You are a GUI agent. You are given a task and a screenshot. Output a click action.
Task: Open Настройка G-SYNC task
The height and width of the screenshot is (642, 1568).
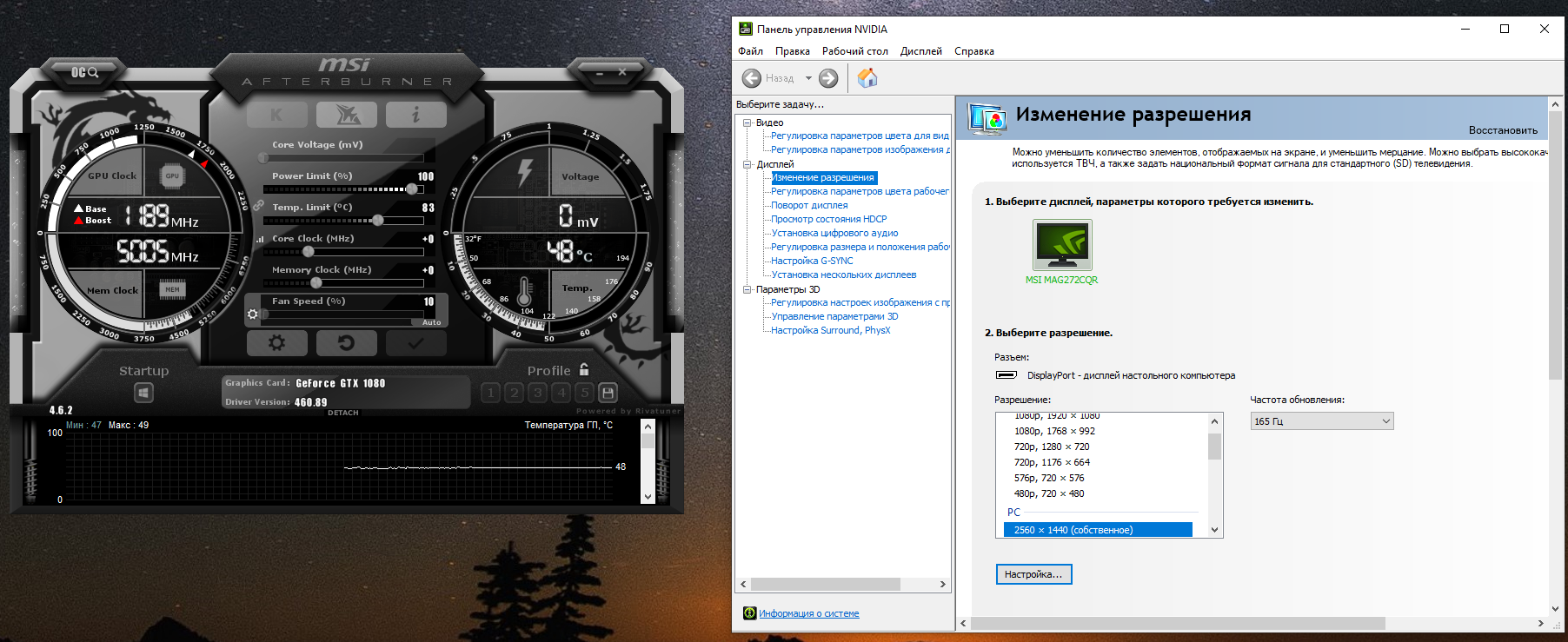[x=812, y=261]
